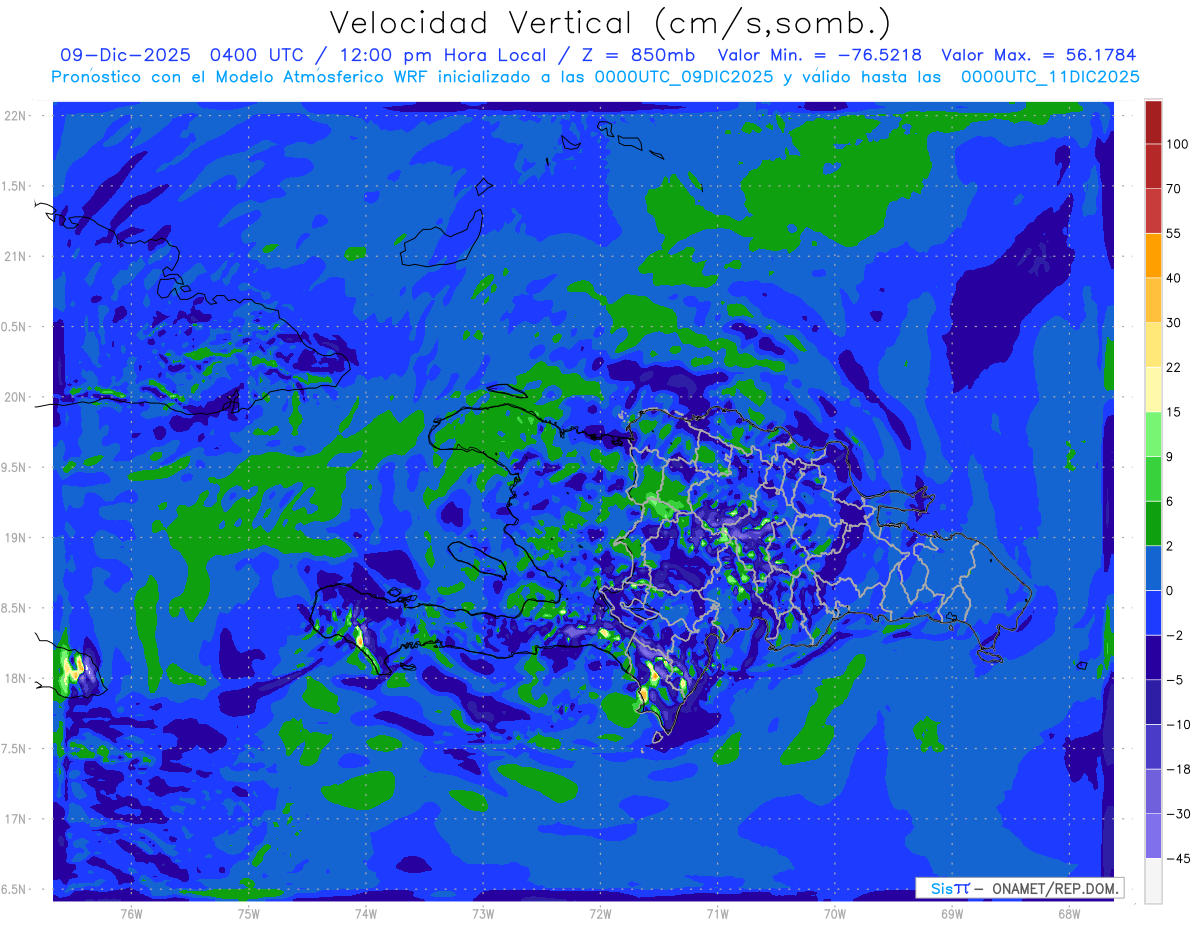Pick the dark red swatch above 100

pos(1153,122)
